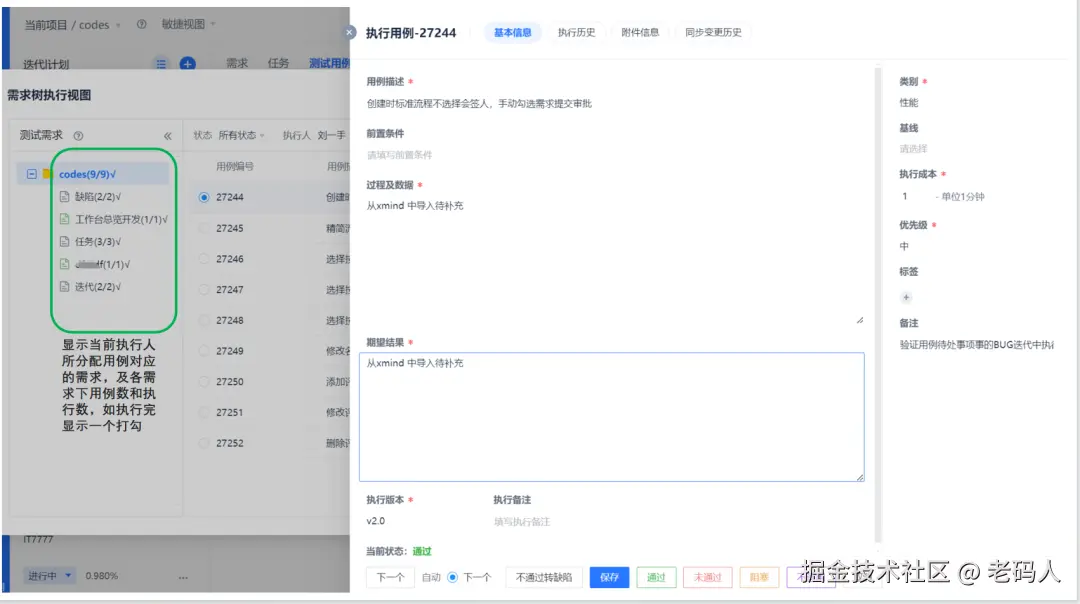Open the help icon beside 当前项目 / codes
The height and width of the screenshot is (604, 1080).
140,25
